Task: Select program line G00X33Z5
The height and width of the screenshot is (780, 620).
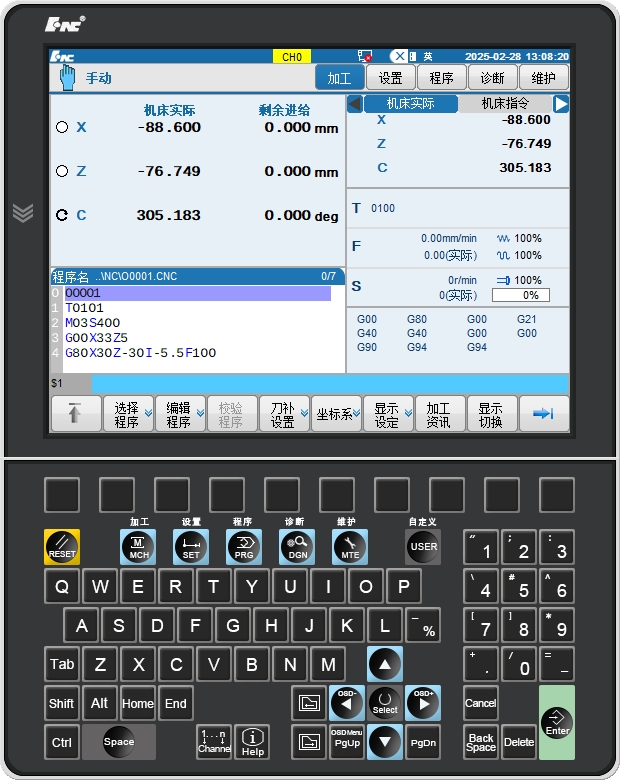Action: pyautogui.click(x=97, y=338)
